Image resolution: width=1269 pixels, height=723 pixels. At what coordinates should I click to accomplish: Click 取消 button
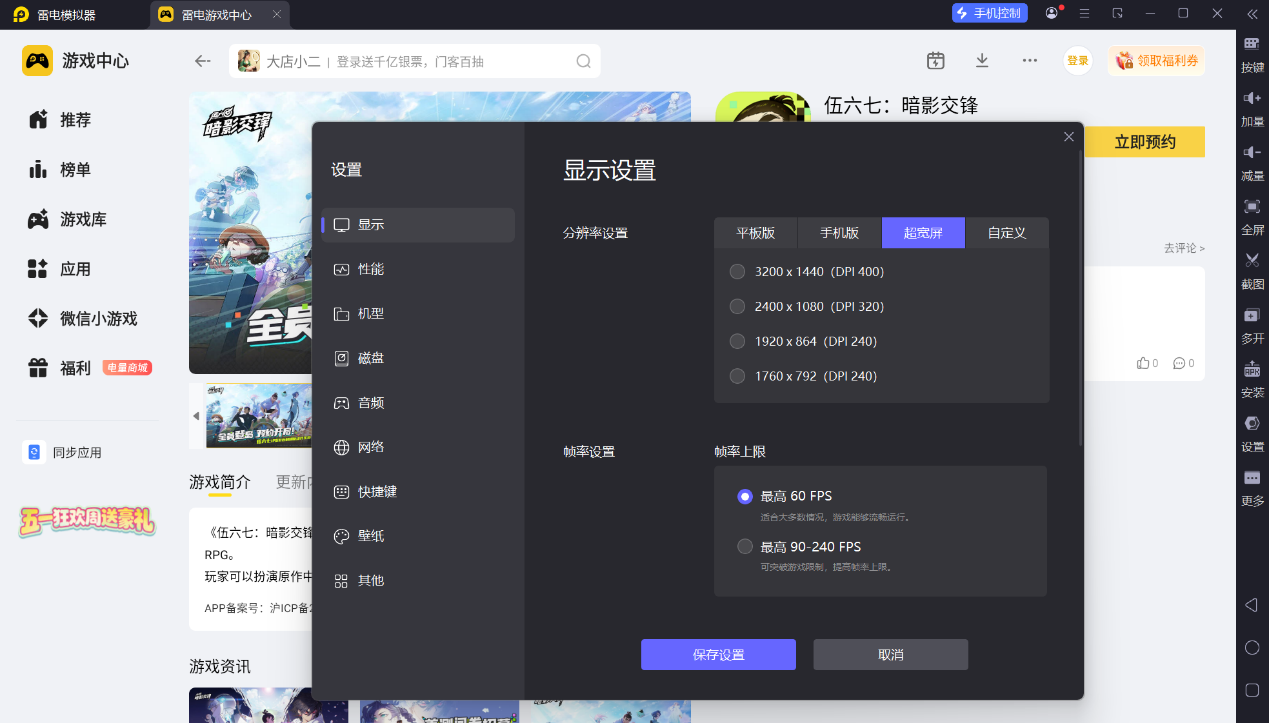click(x=890, y=655)
